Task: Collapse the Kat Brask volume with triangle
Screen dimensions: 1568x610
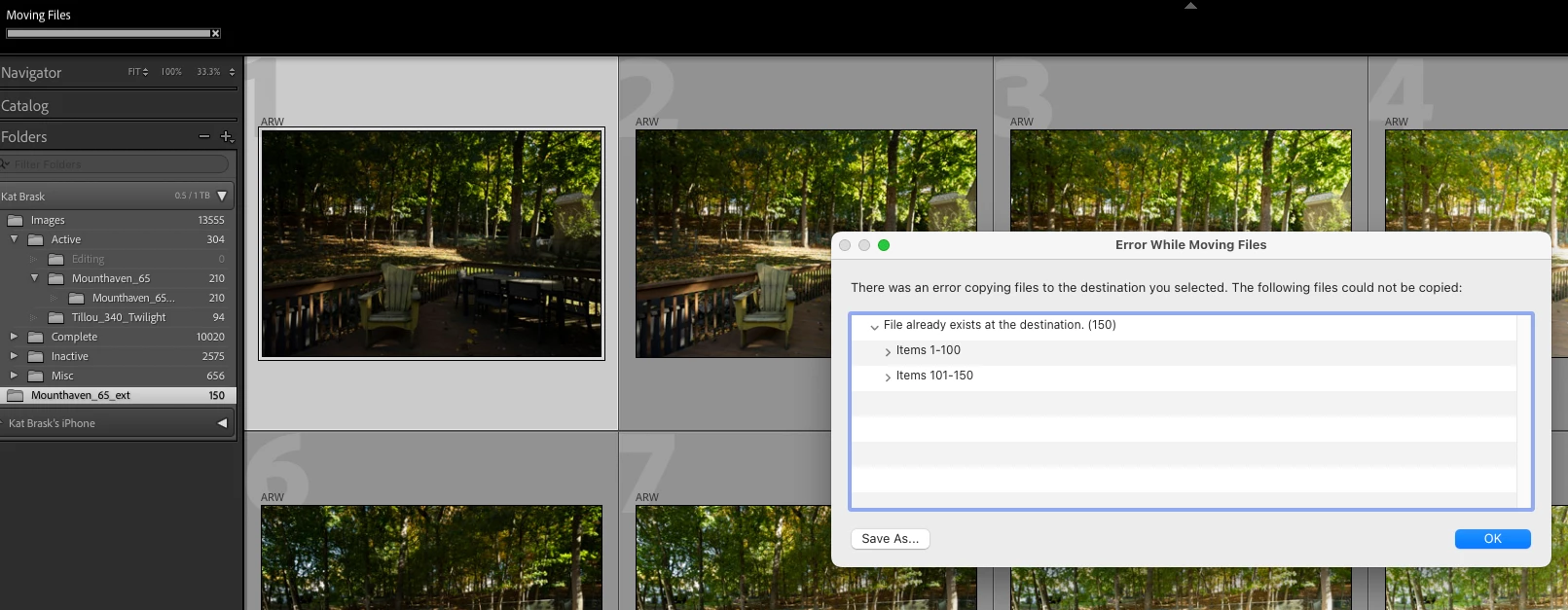Action: tap(222, 196)
